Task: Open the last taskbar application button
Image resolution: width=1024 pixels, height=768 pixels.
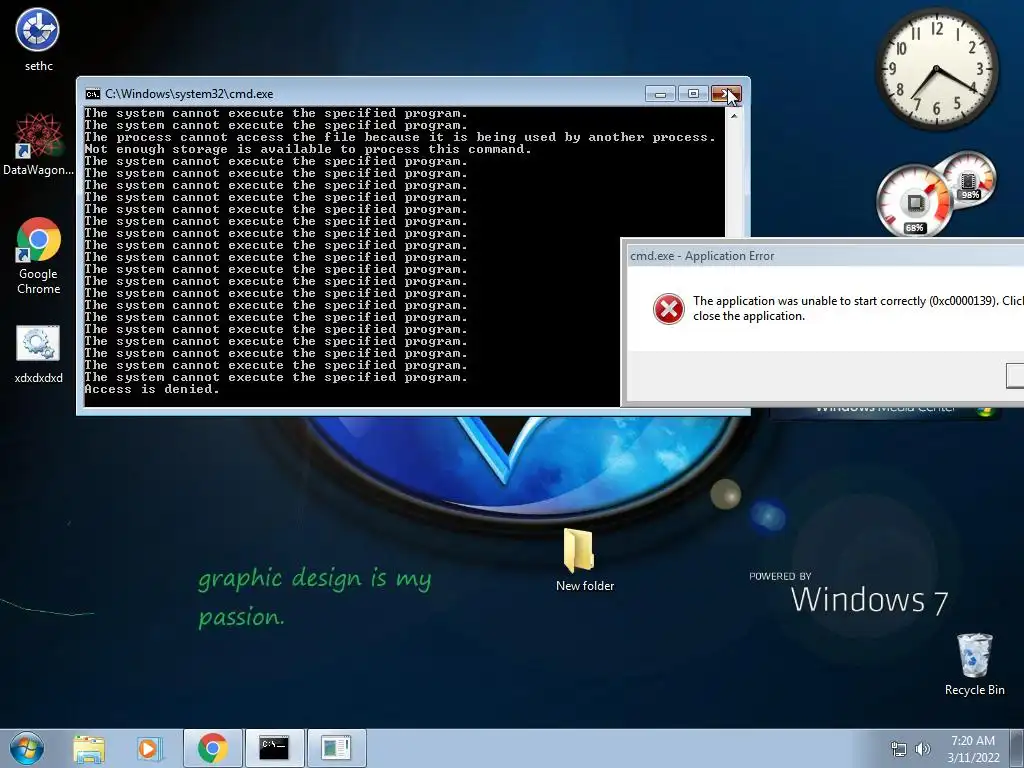Action: coord(336,748)
